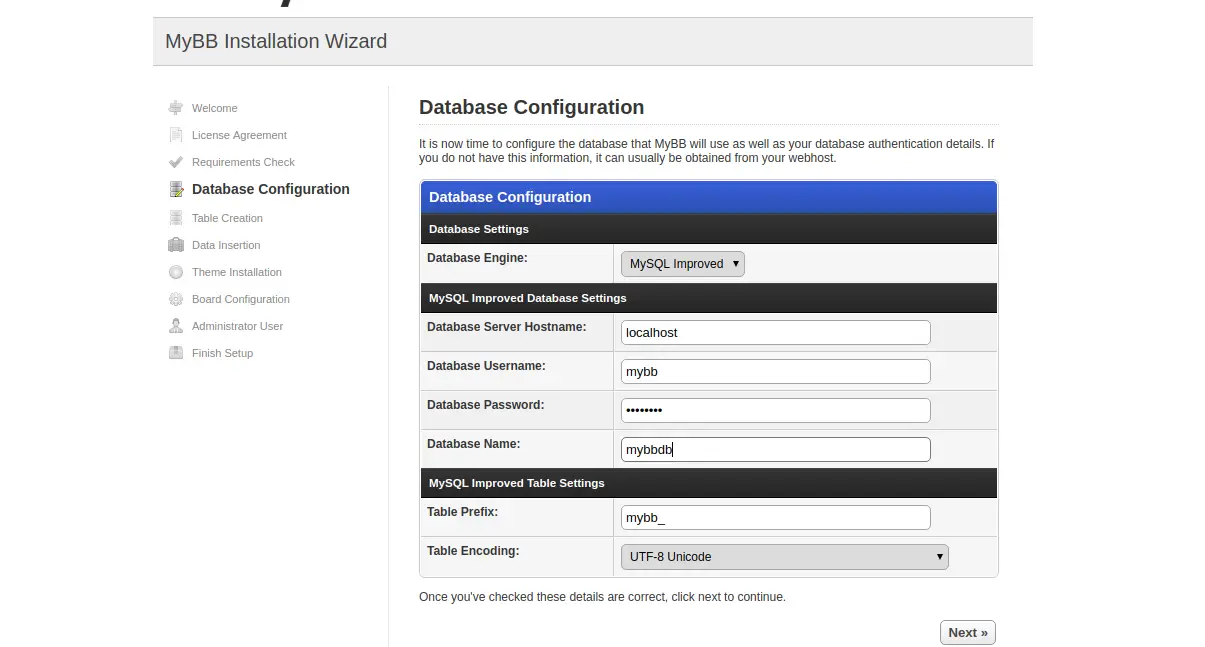Click the "Table Prefix:" label
The image size is (1205, 647).
462,512
